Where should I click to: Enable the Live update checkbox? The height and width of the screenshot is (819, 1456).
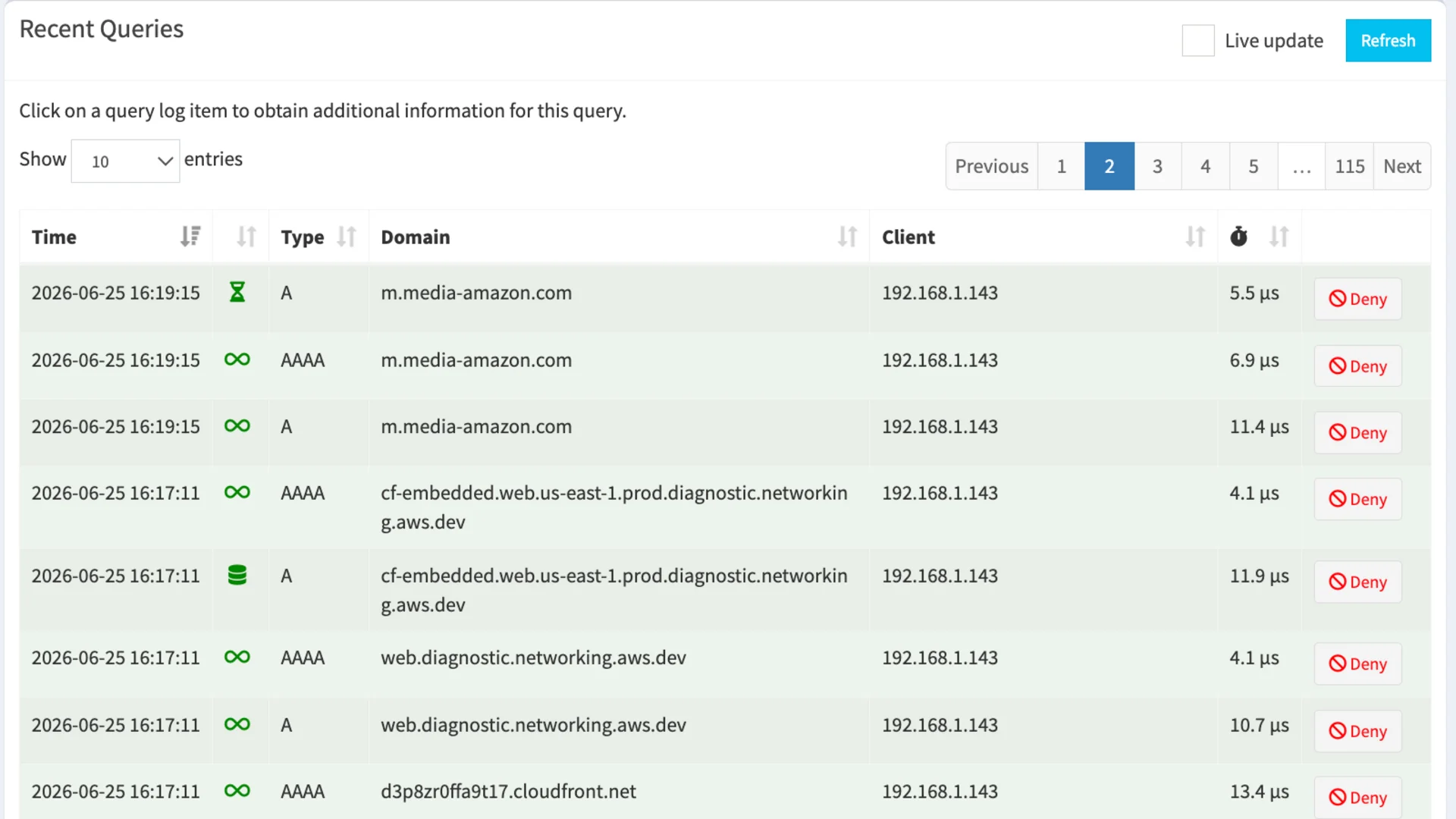[1198, 40]
